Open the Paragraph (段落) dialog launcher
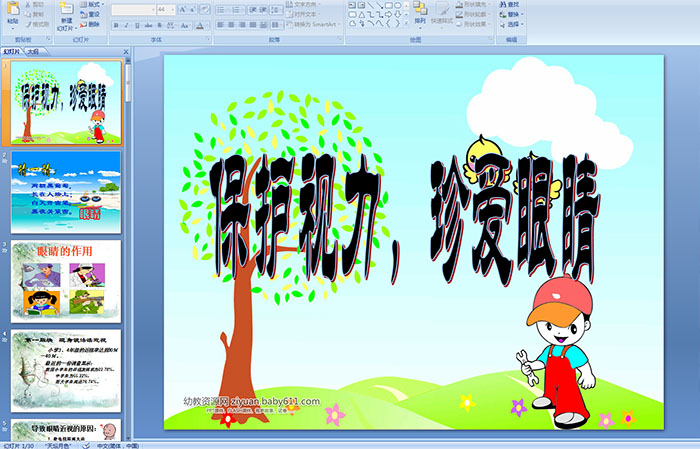The width and height of the screenshot is (700, 449). pos(340,40)
